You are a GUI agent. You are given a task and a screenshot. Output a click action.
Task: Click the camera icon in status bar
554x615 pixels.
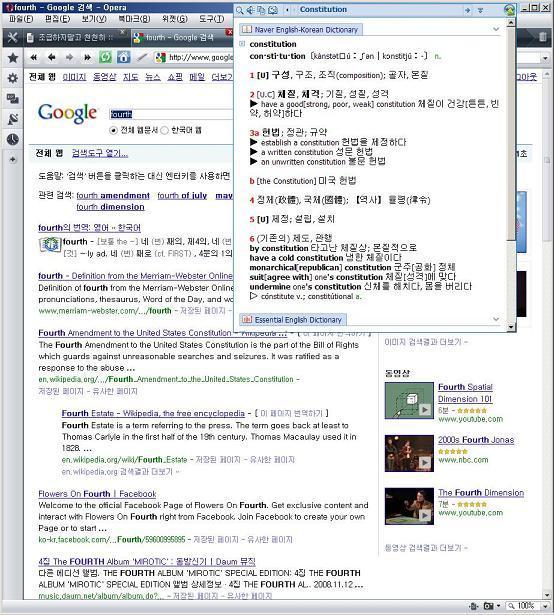pos(488,606)
